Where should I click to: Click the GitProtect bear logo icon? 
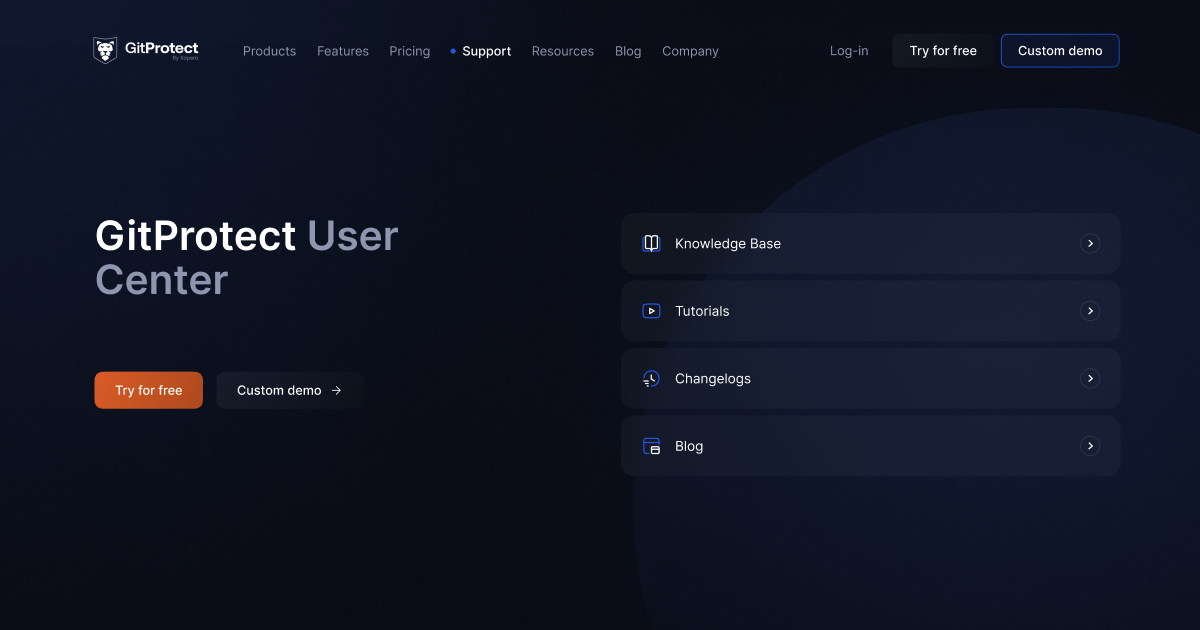[104, 50]
